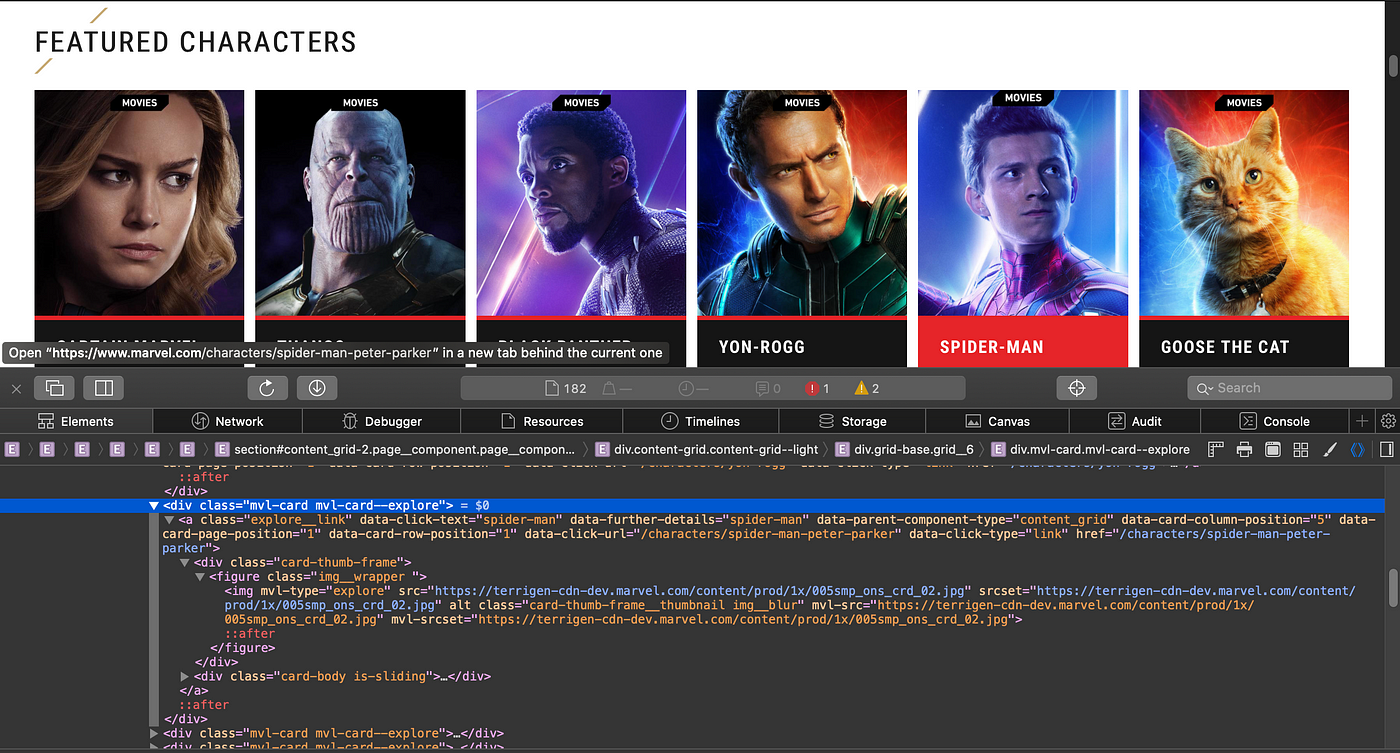Image resolution: width=1400 pixels, height=753 pixels.
Task: Toggle layout rulers icon
Action: (x=1216, y=450)
